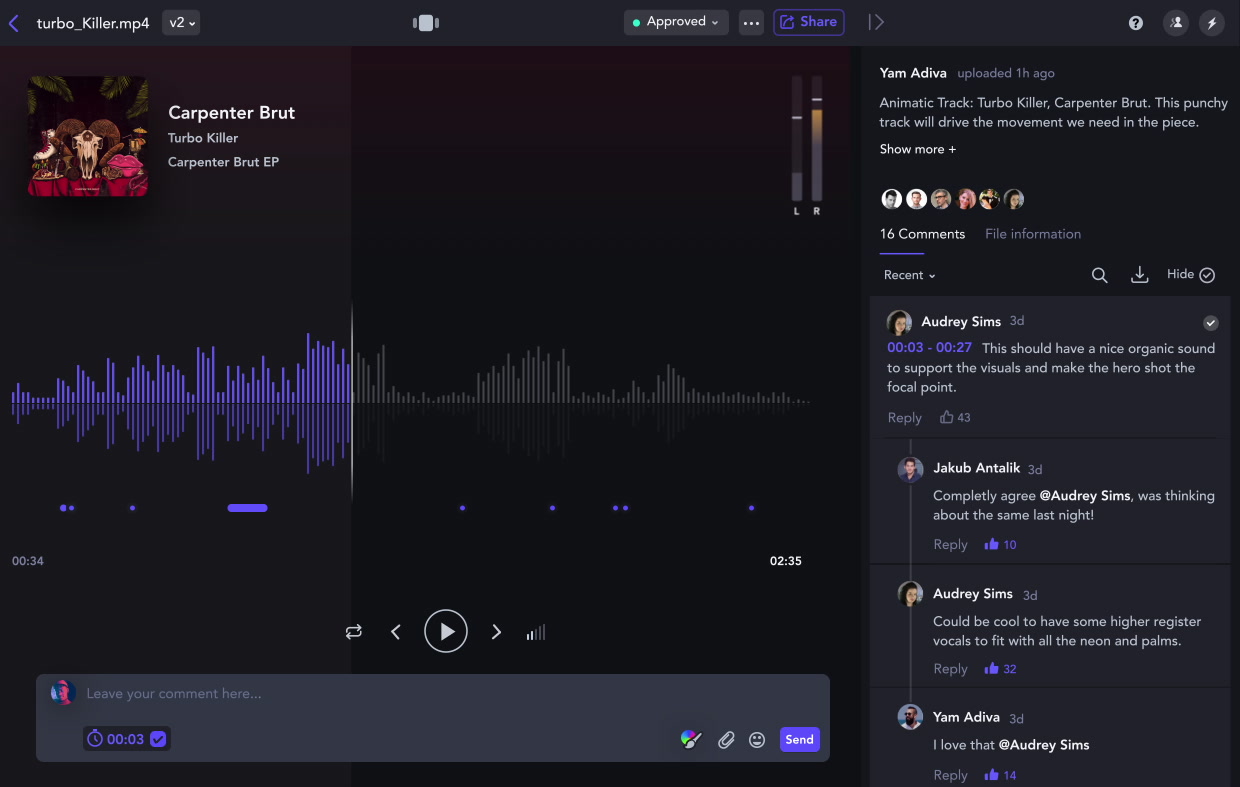The width and height of the screenshot is (1240, 787).
Task: Switch to the 16 Comments tab
Action: pos(922,234)
